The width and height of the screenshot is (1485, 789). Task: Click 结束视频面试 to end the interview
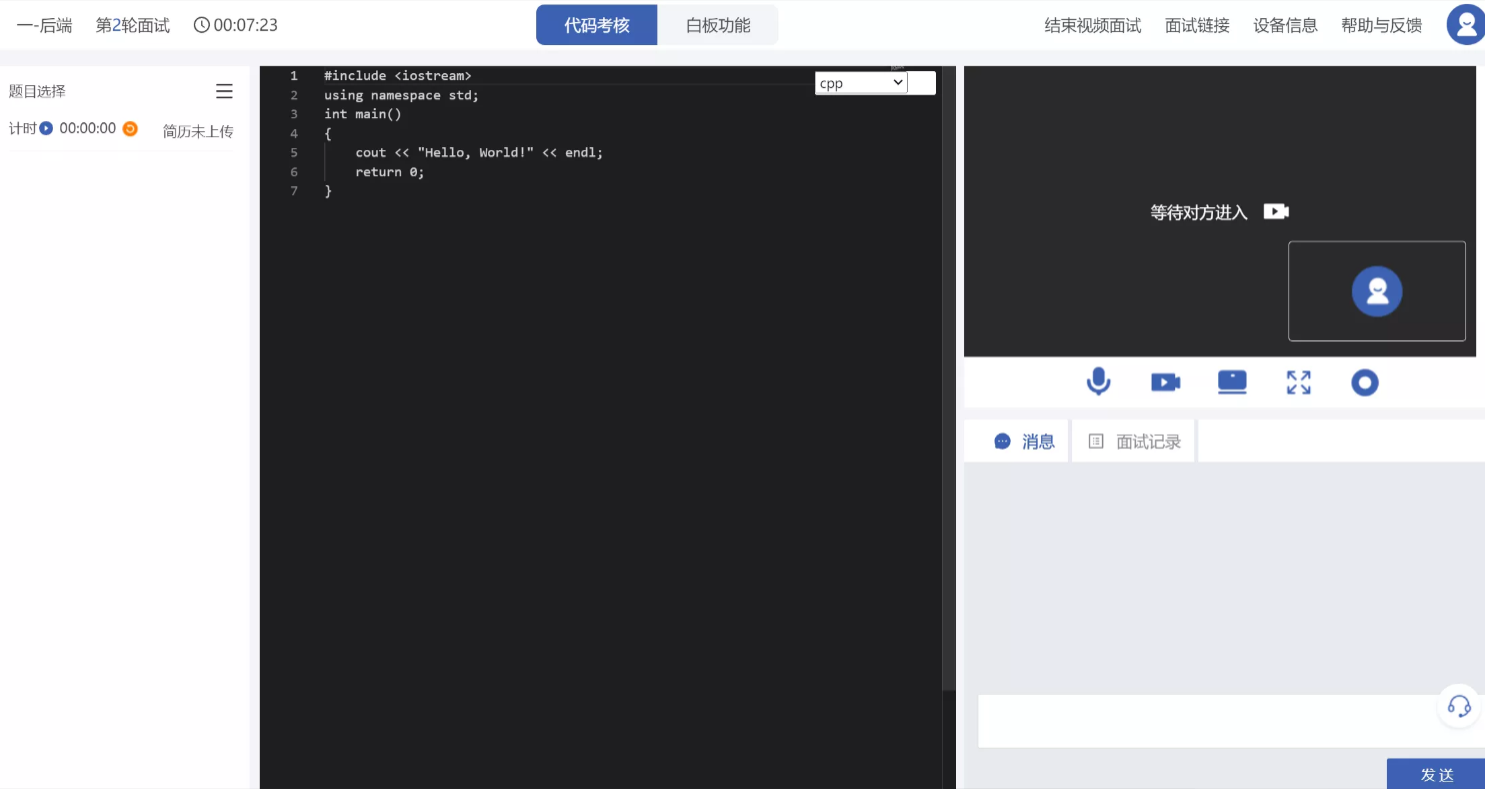click(1093, 25)
